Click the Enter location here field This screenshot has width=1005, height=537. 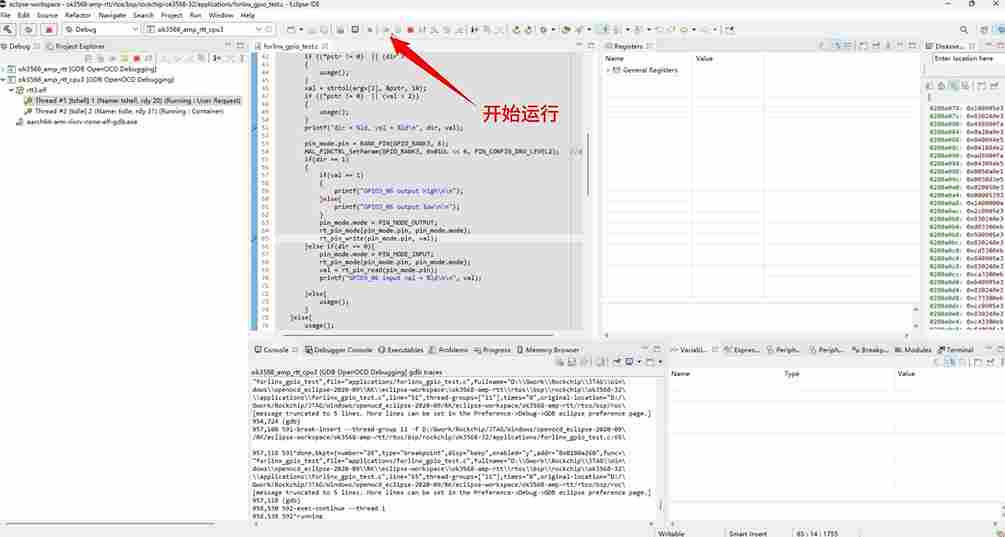click(x=965, y=59)
